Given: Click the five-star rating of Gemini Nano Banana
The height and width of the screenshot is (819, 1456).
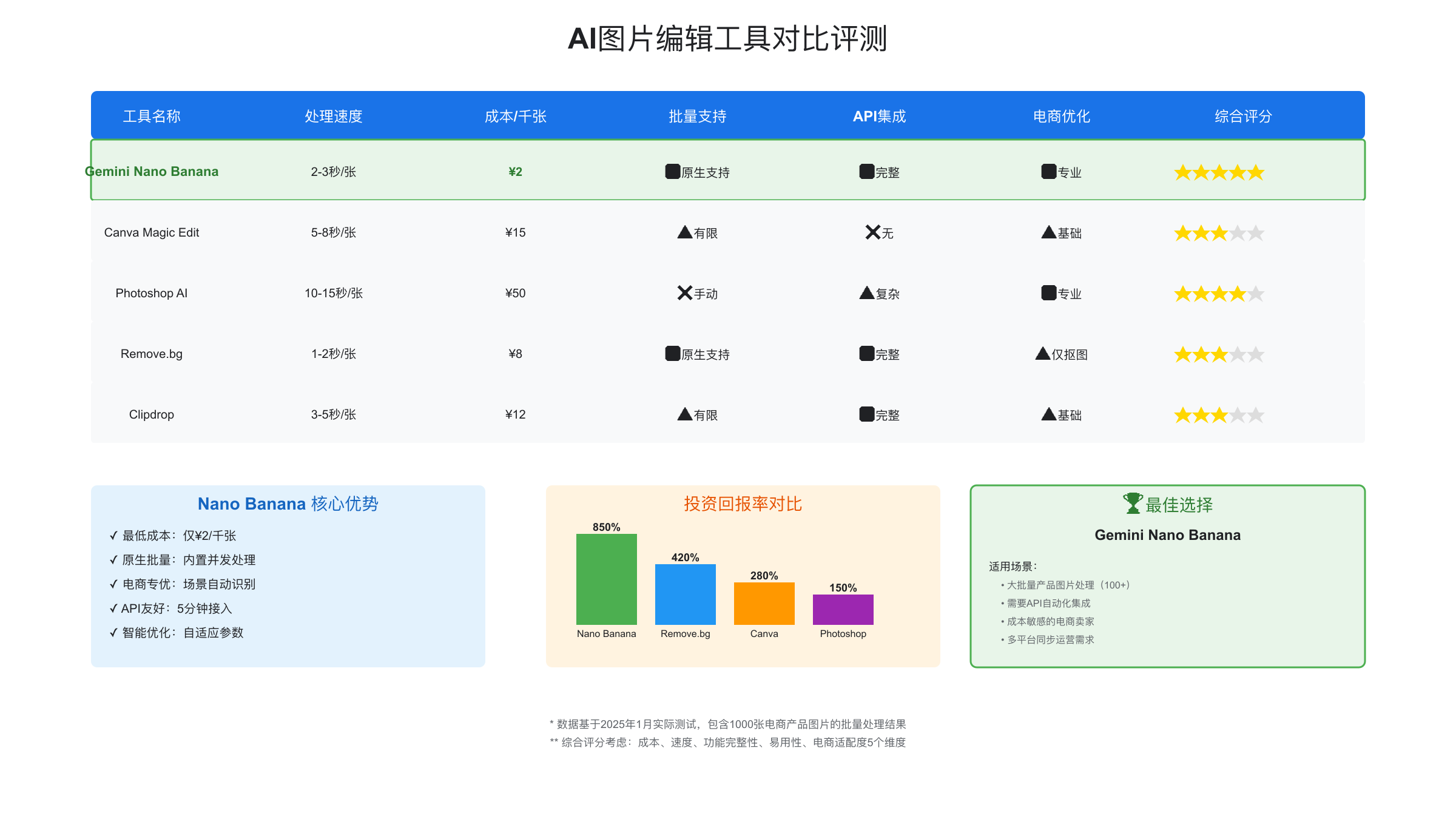Looking at the screenshot, I should pyautogui.click(x=1219, y=172).
